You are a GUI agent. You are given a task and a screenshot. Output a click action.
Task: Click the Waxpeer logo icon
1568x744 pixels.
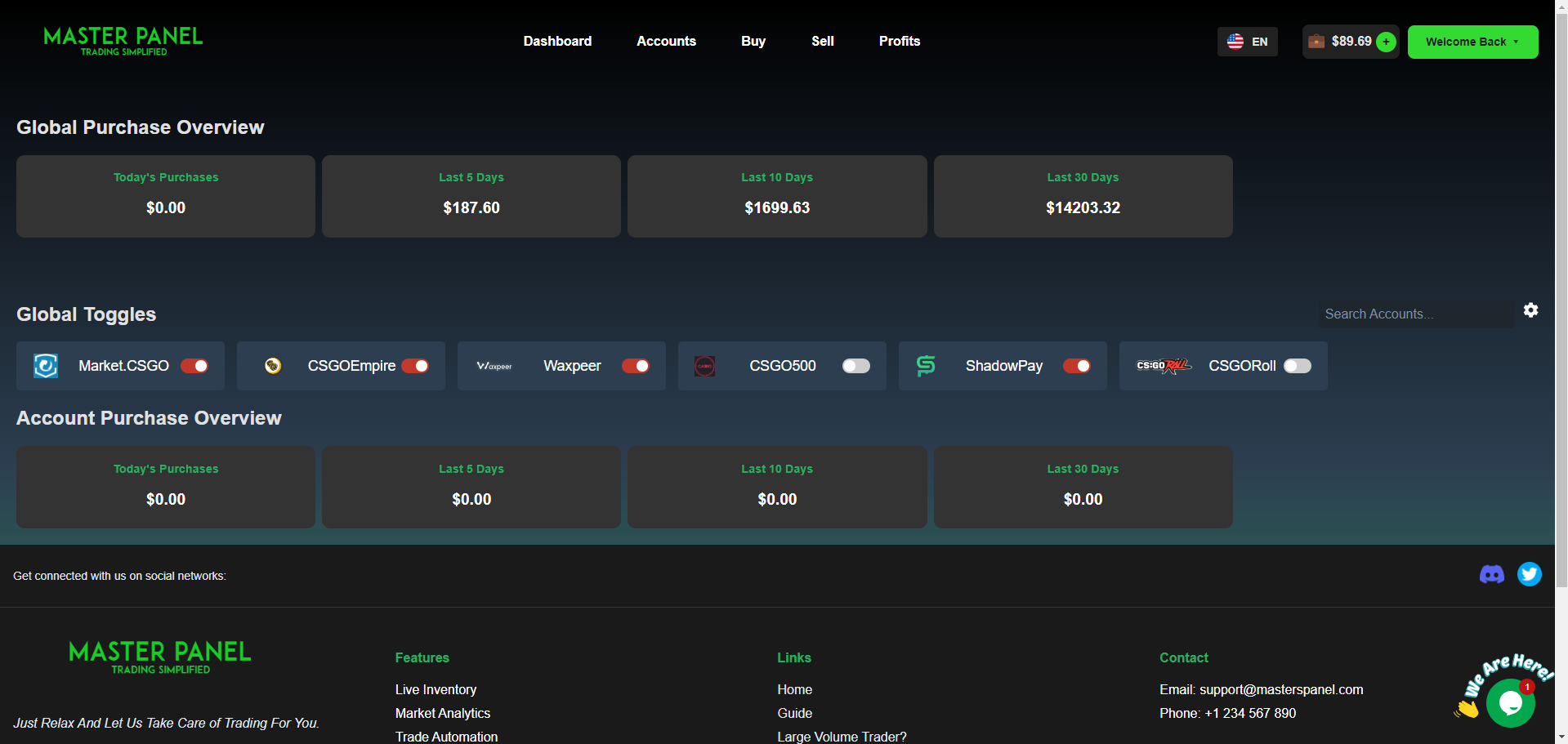tap(494, 366)
